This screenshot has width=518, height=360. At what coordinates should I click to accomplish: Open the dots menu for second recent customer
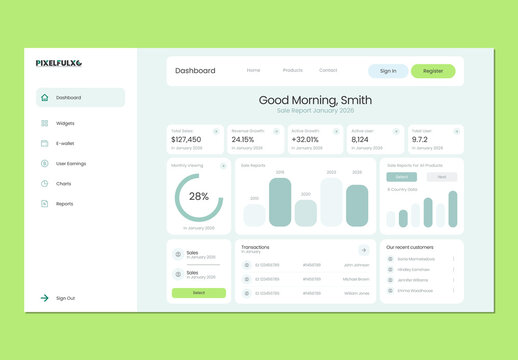(x=454, y=269)
